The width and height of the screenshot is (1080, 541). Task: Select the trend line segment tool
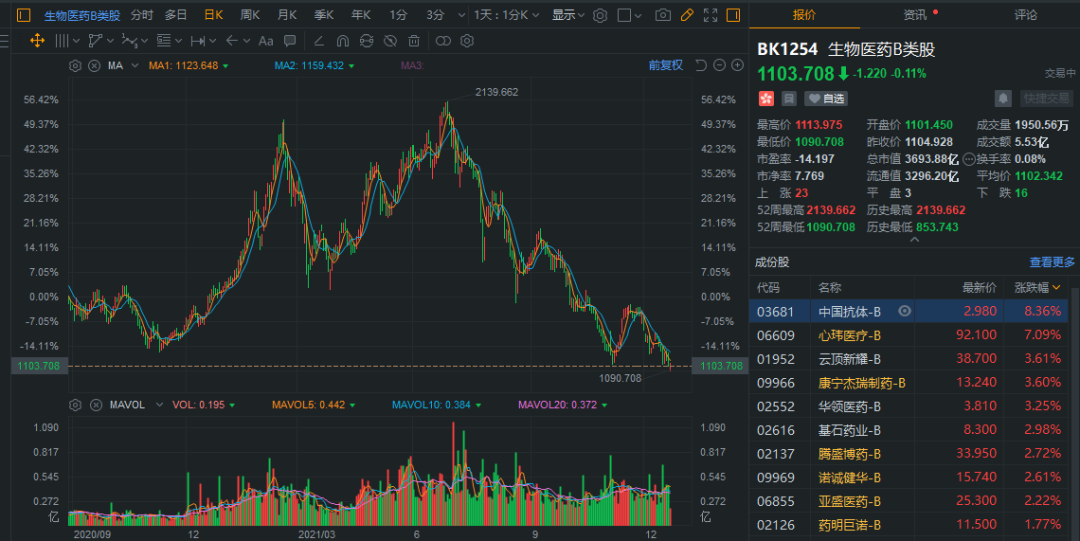tap(95, 41)
